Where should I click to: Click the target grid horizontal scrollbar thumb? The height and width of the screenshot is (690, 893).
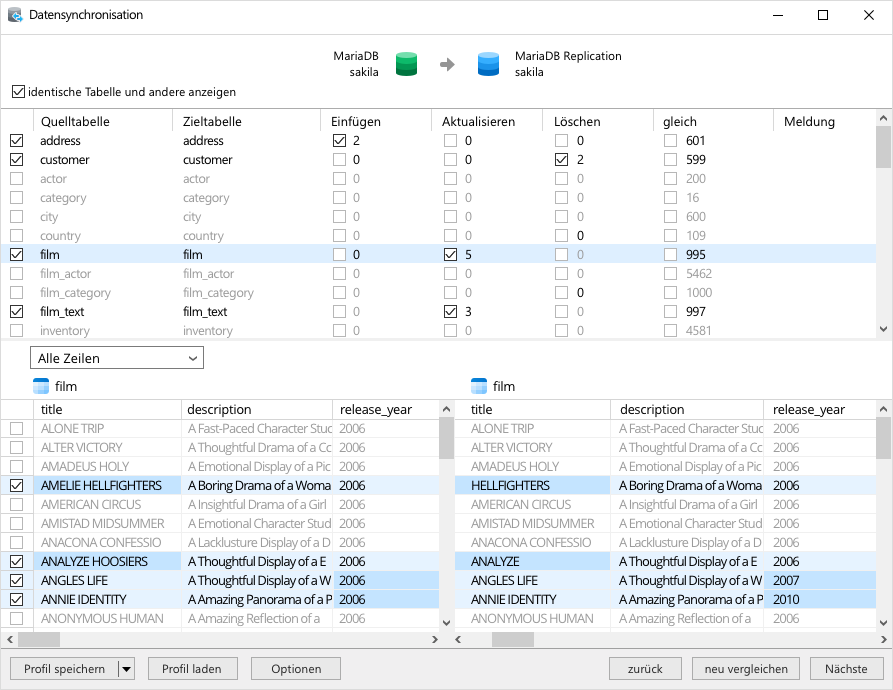(x=513, y=639)
